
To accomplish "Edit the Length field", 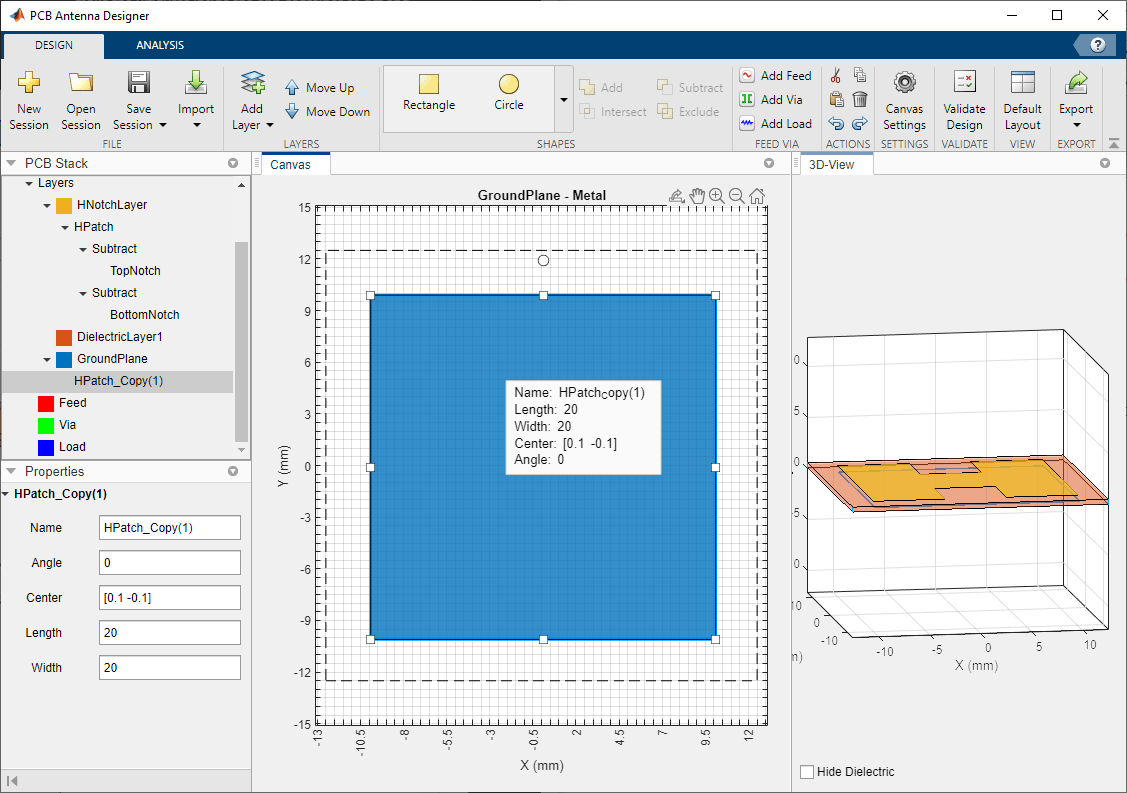I will 170,633.
